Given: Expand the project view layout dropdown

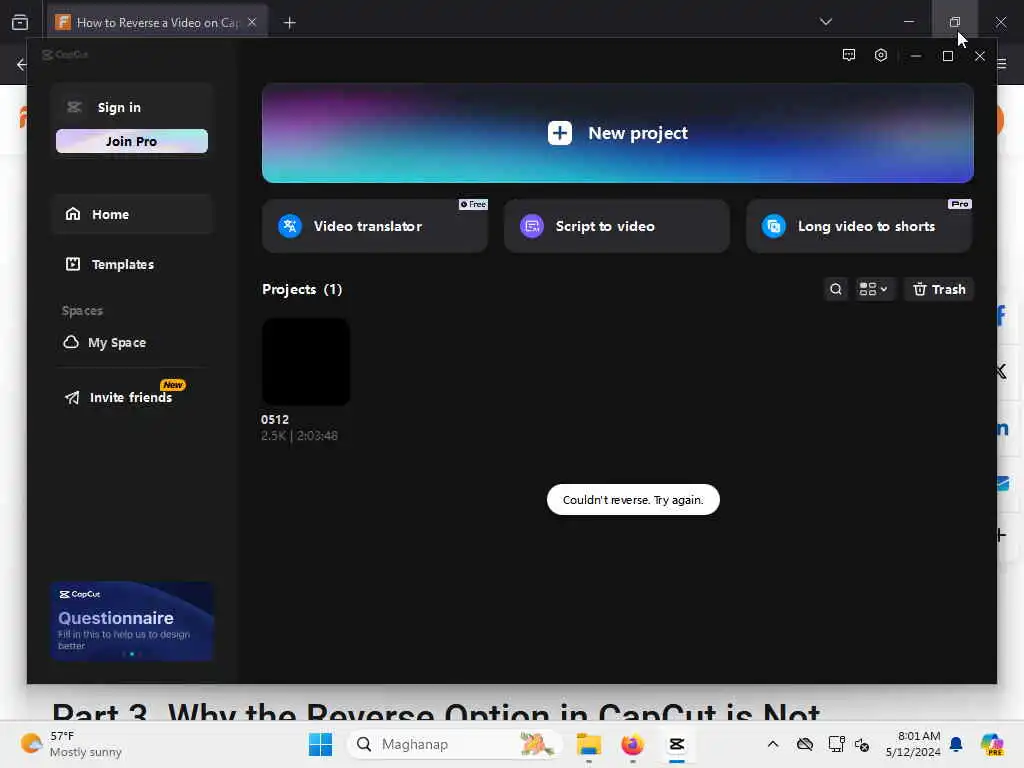Looking at the screenshot, I should pos(873,289).
